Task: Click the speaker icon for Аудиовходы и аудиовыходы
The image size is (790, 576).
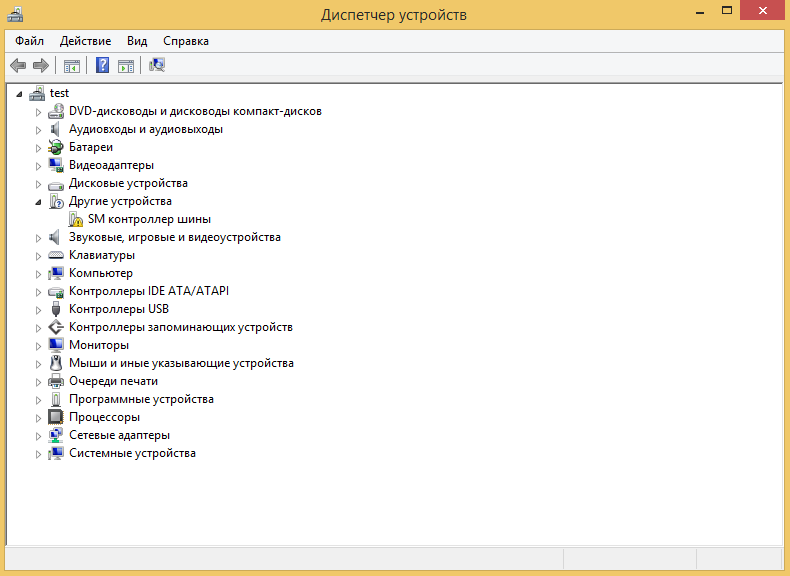Action: tap(55, 130)
